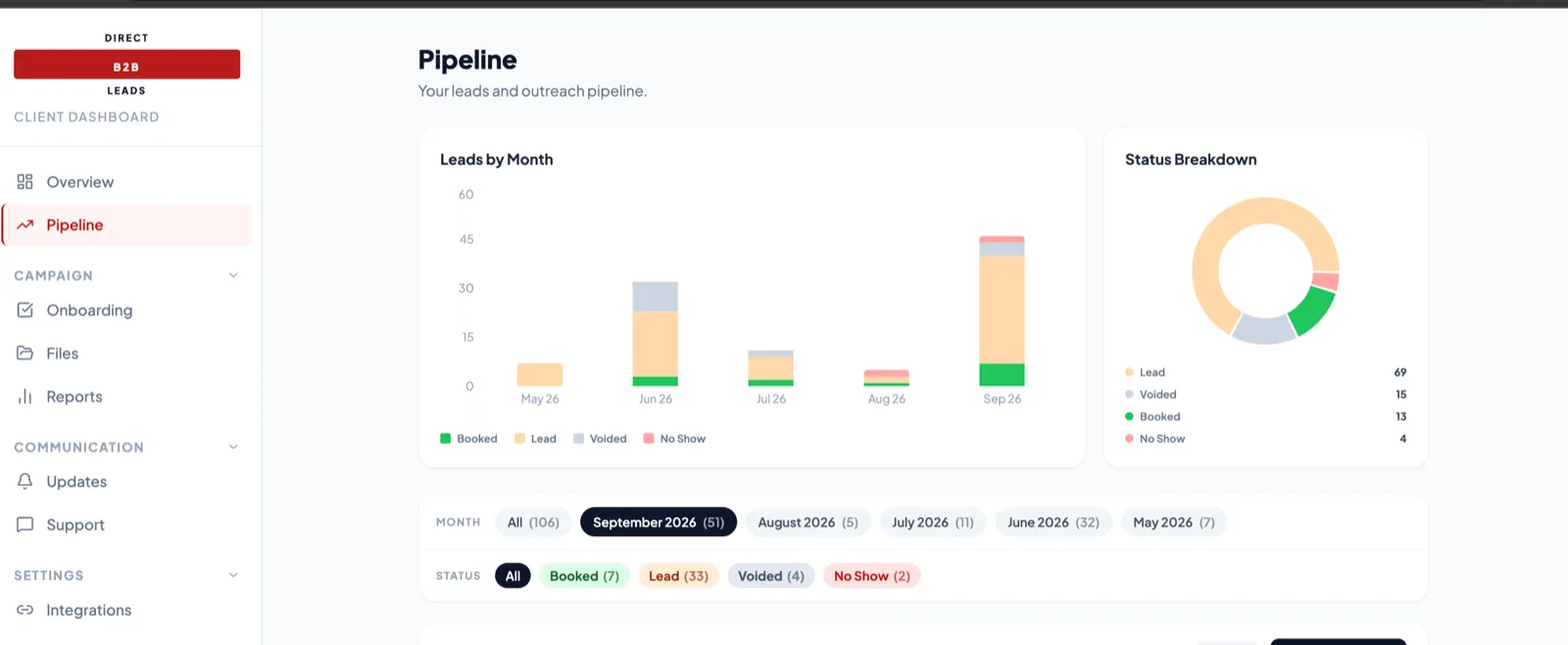Open Reports from the sidebar
Image resolution: width=1568 pixels, height=645 pixels.
click(127, 396)
